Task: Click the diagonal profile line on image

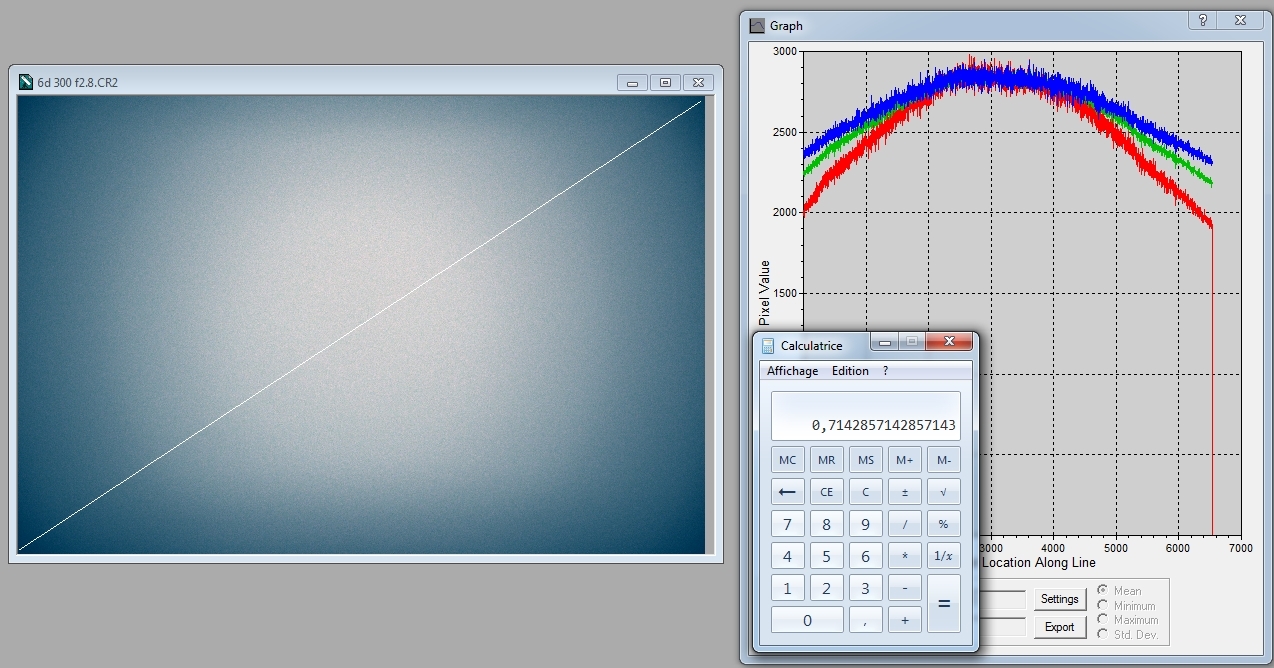Action: [x=360, y=325]
